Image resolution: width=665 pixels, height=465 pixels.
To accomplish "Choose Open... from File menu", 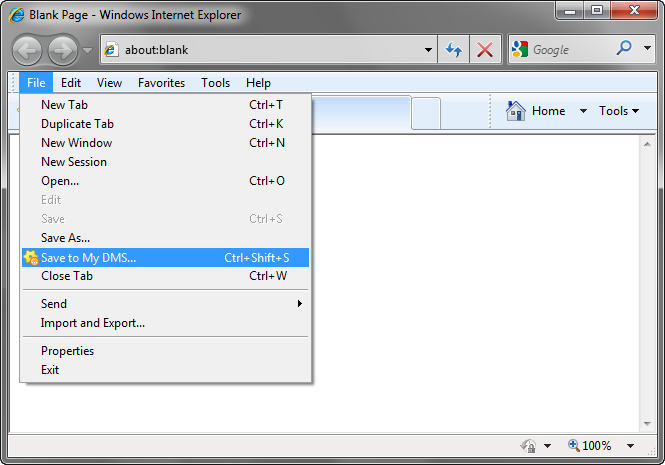I will click(x=165, y=181).
